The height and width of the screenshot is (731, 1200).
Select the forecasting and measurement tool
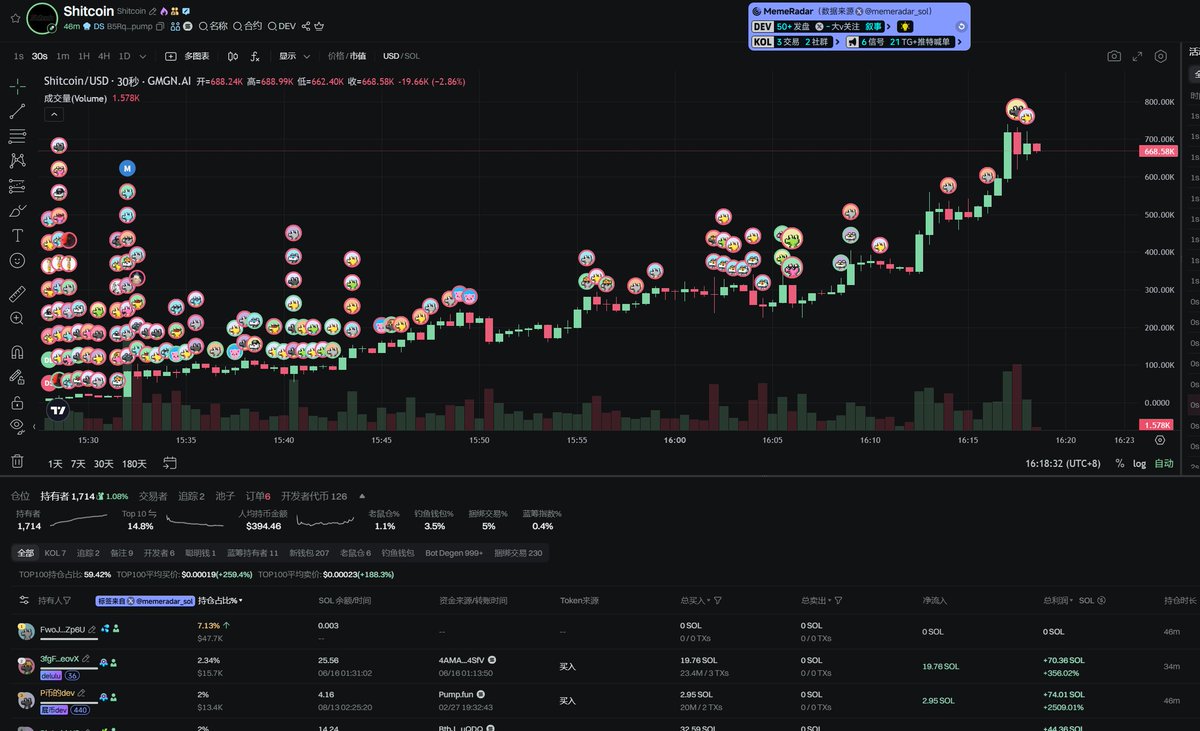coord(17,186)
